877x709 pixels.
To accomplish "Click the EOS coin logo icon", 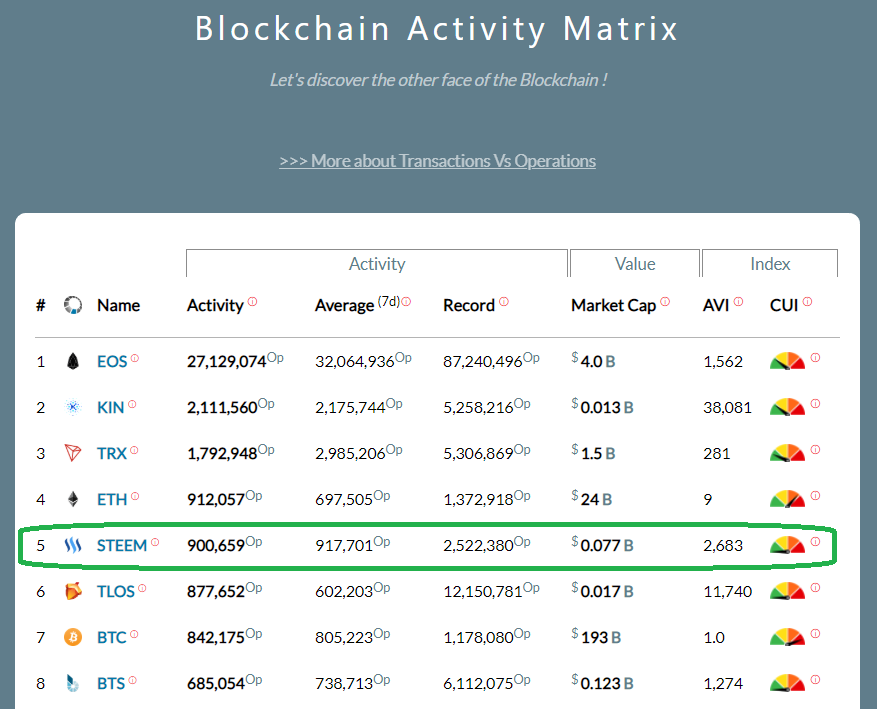I will [72, 361].
